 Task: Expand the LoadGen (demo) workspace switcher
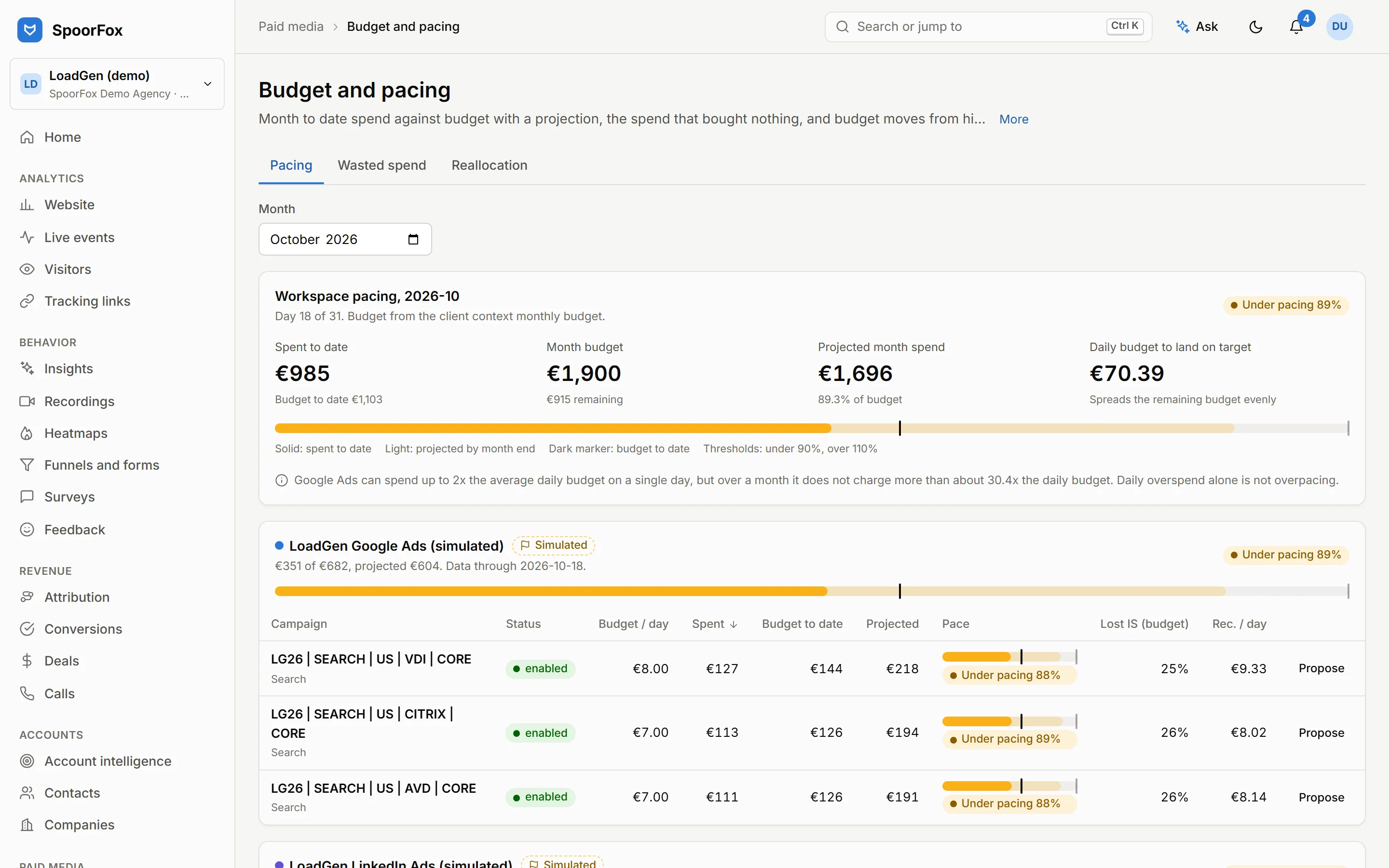click(117, 84)
